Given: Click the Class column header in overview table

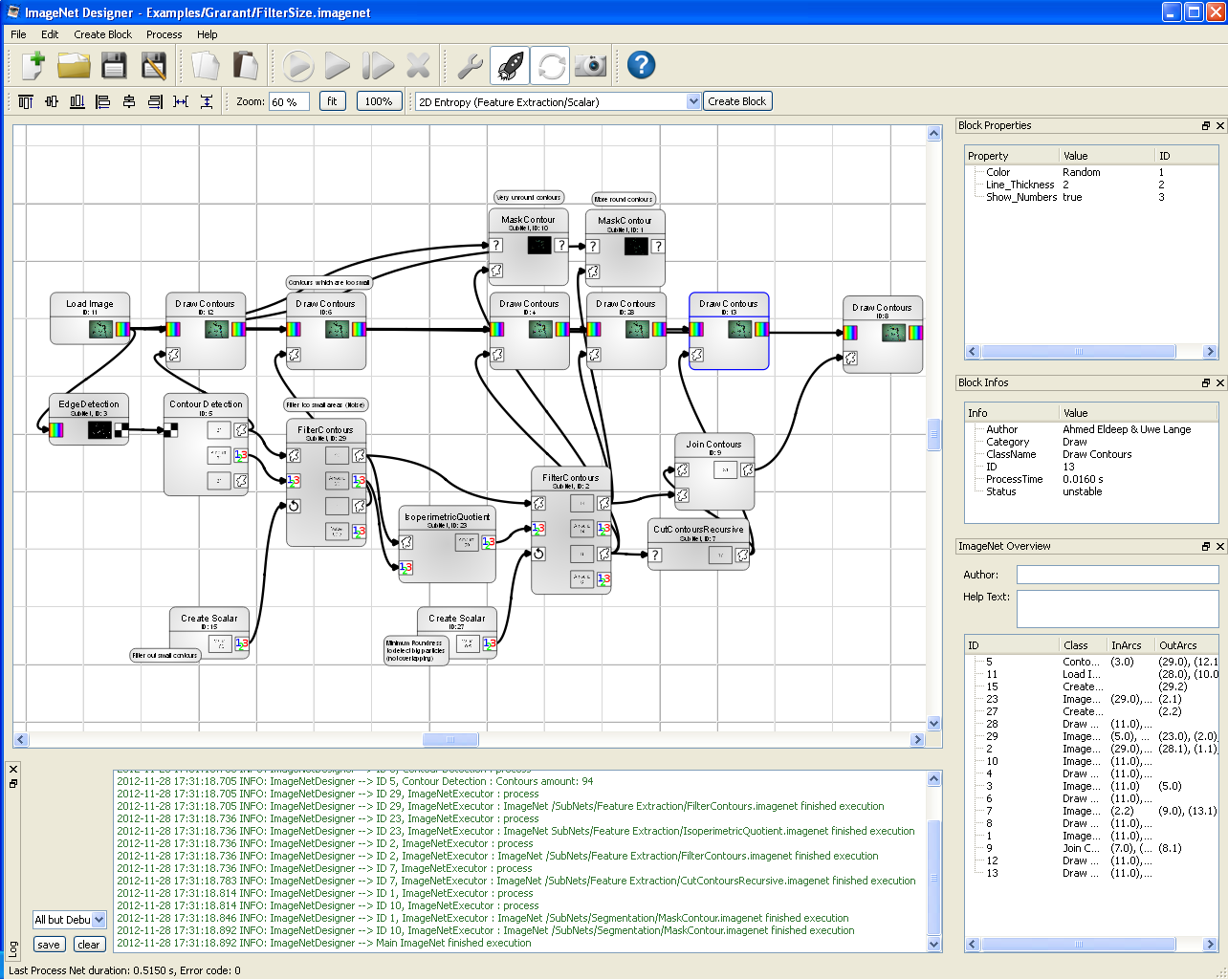Looking at the screenshot, I should 1083,645.
